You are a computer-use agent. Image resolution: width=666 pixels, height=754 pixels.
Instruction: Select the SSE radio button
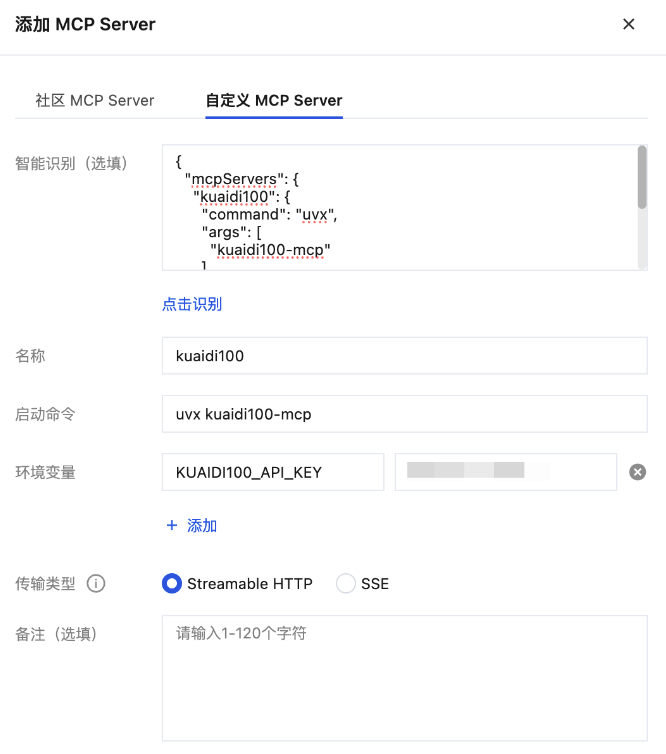pos(345,584)
